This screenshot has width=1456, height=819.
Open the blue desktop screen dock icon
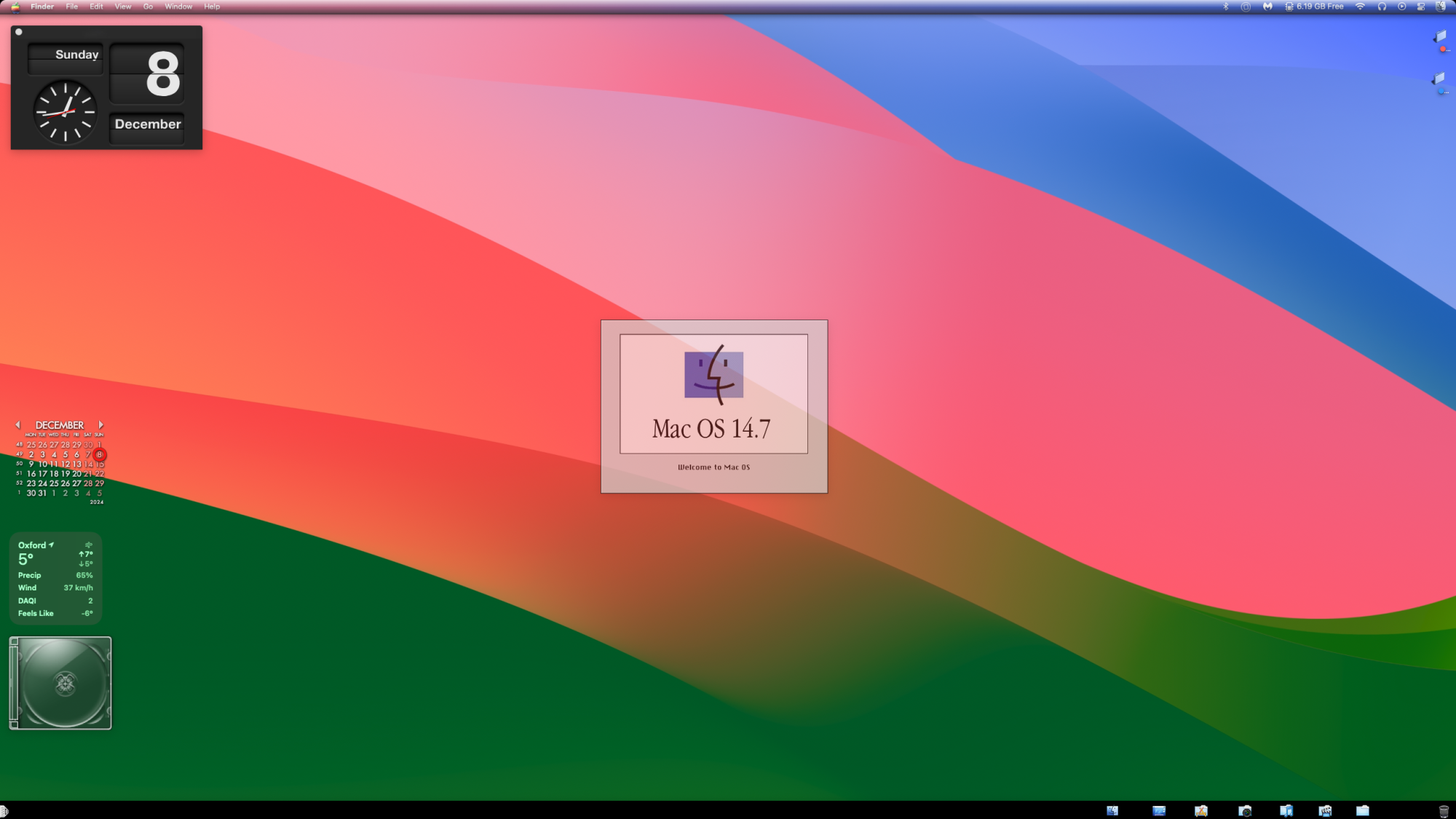click(1159, 810)
